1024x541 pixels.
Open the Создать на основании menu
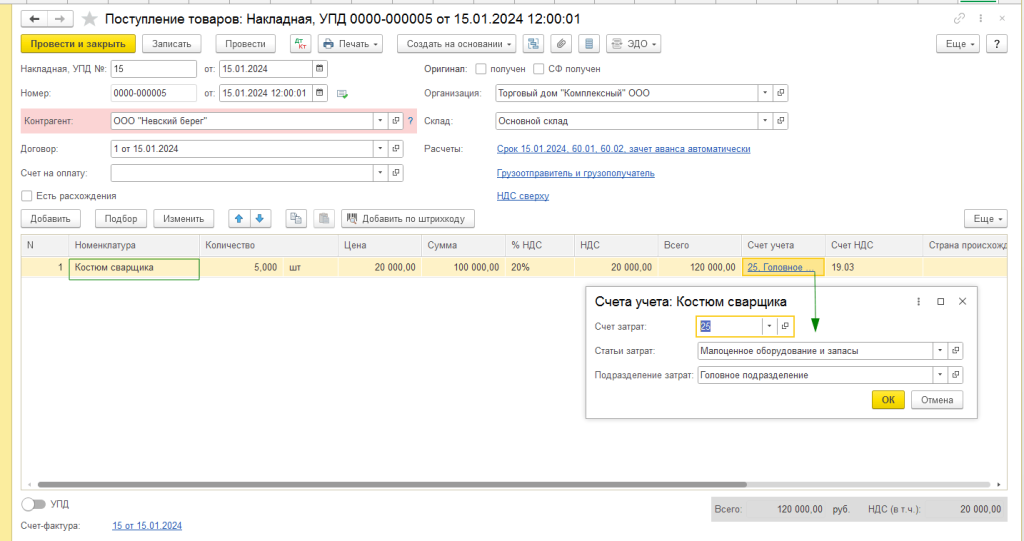coord(456,44)
